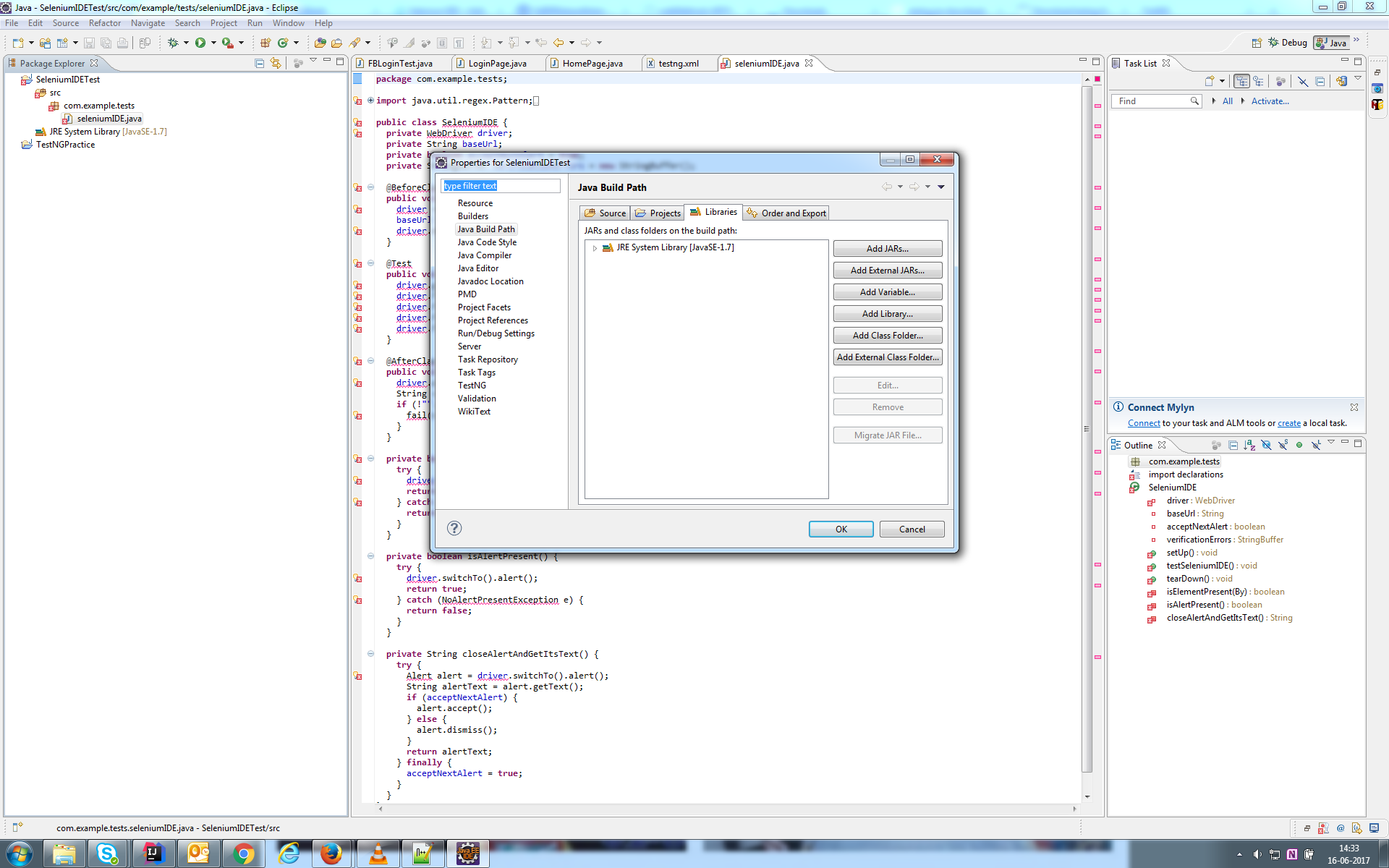Click the dialog help question mark icon
1389x868 pixels.
pyautogui.click(x=454, y=528)
